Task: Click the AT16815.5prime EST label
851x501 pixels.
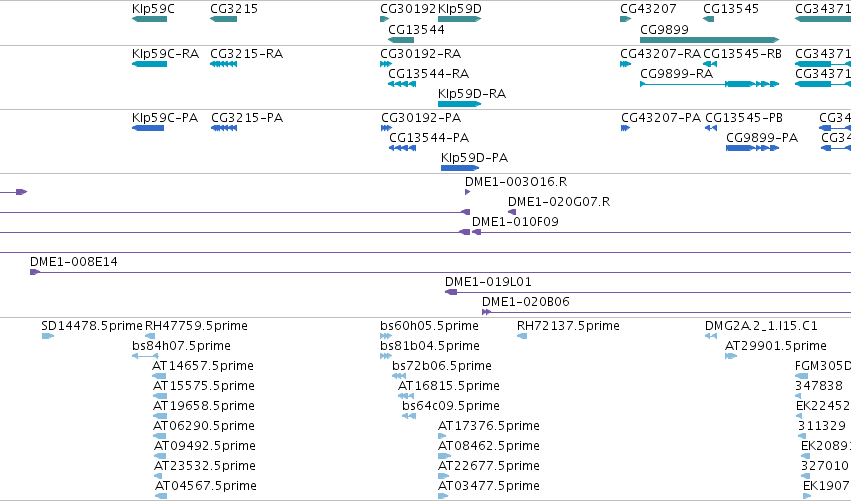Action: pyautogui.click(x=449, y=386)
